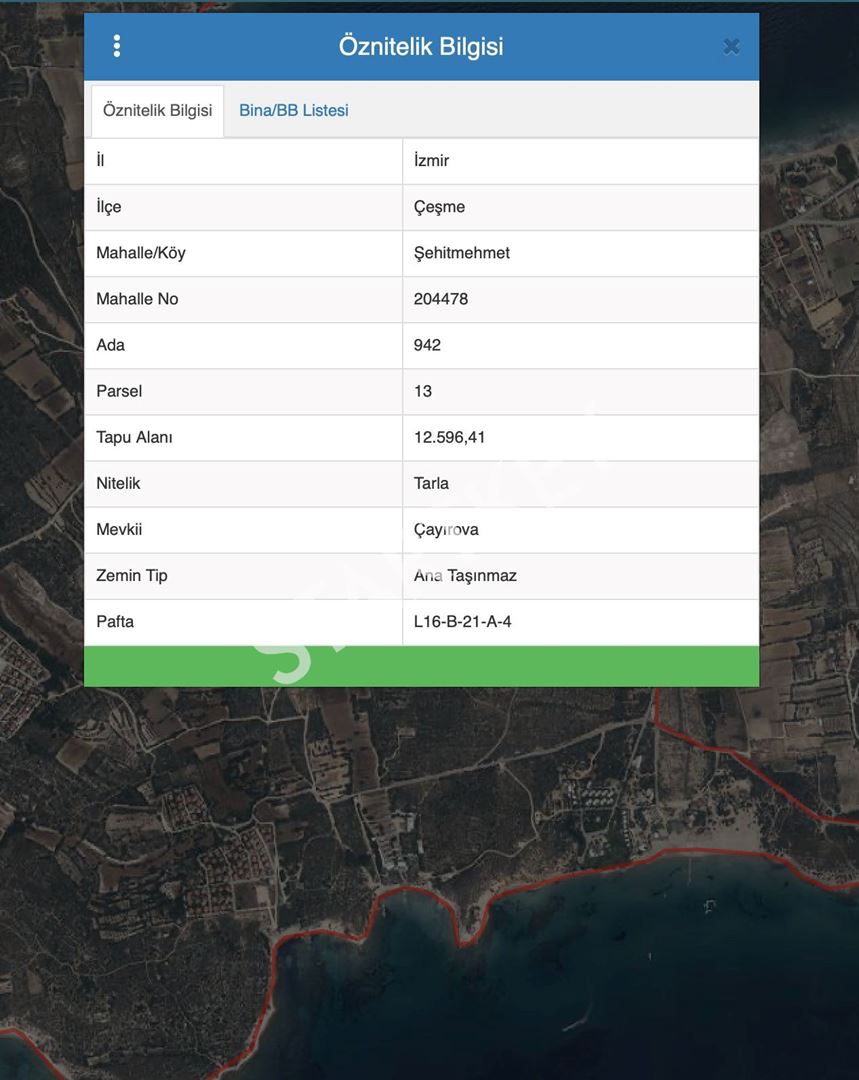Select the value "12.596,41"
This screenshot has height=1080, width=859.
coord(450,437)
